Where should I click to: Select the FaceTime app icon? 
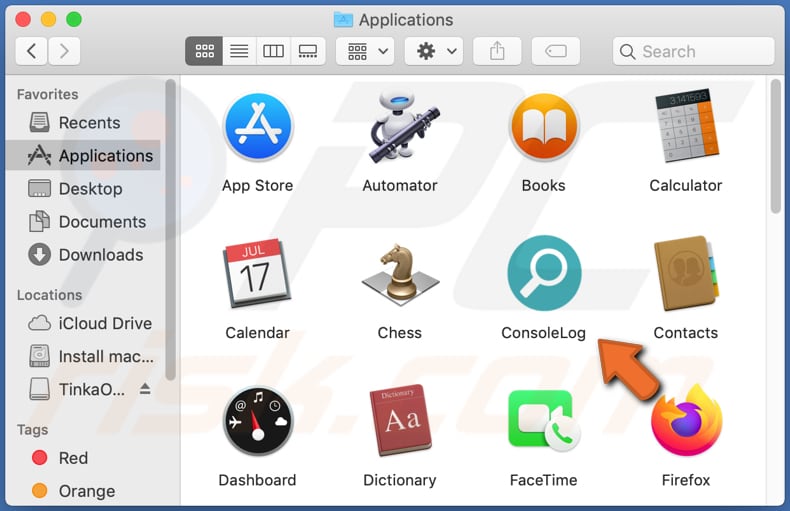[x=544, y=421]
